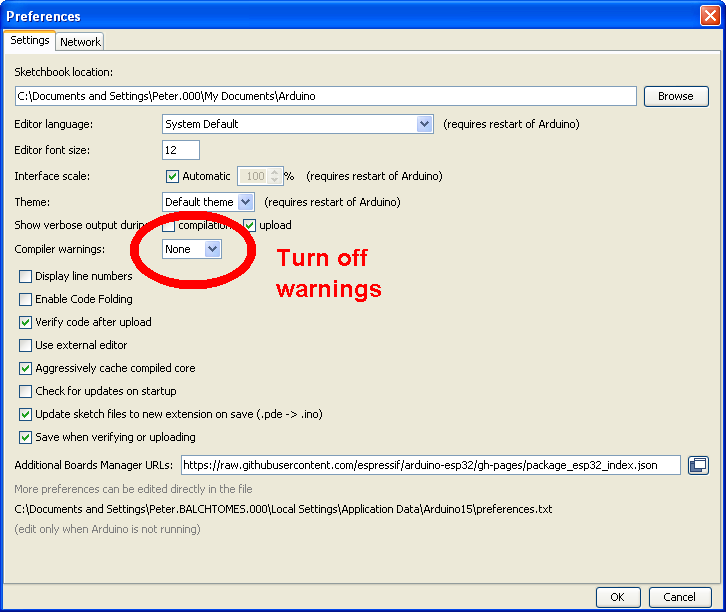Viewport: 726px width, 612px height.
Task: Select the Settings tab
Action: tap(30, 40)
